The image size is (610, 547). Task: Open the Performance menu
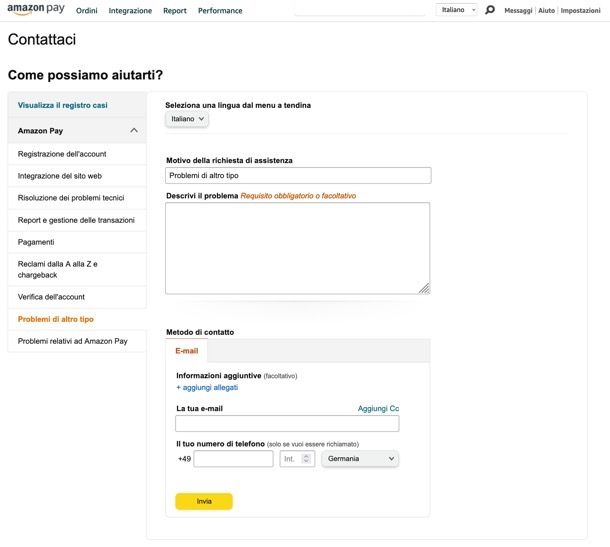coord(220,11)
